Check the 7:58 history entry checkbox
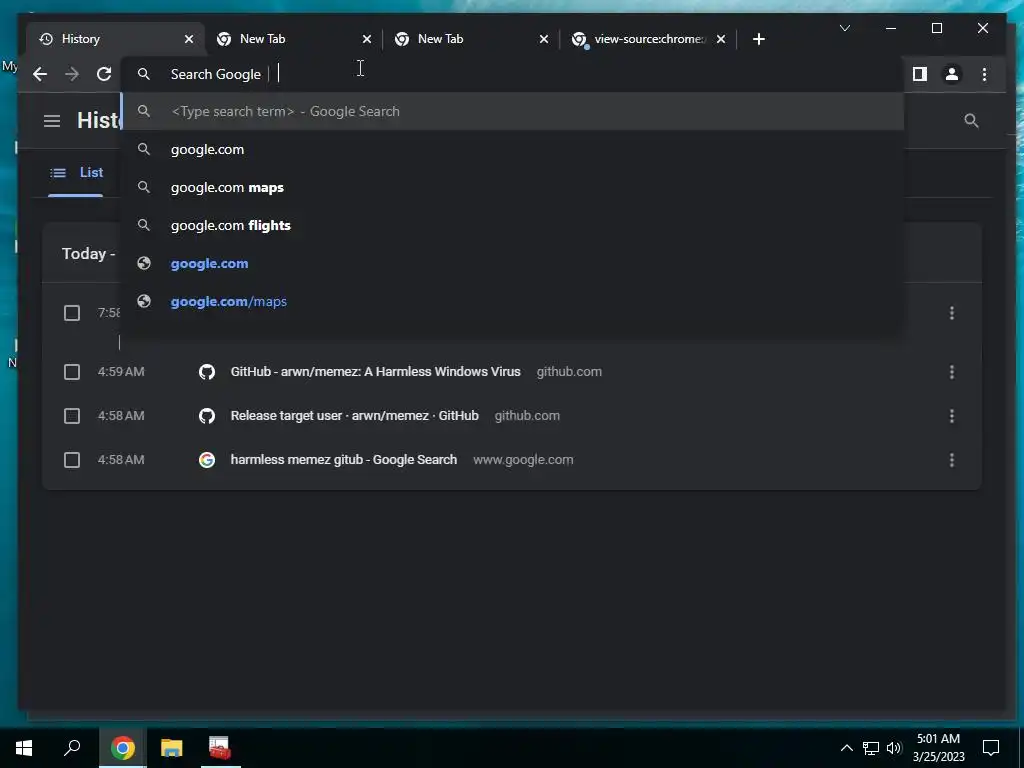This screenshot has height=768, width=1024. point(72,313)
